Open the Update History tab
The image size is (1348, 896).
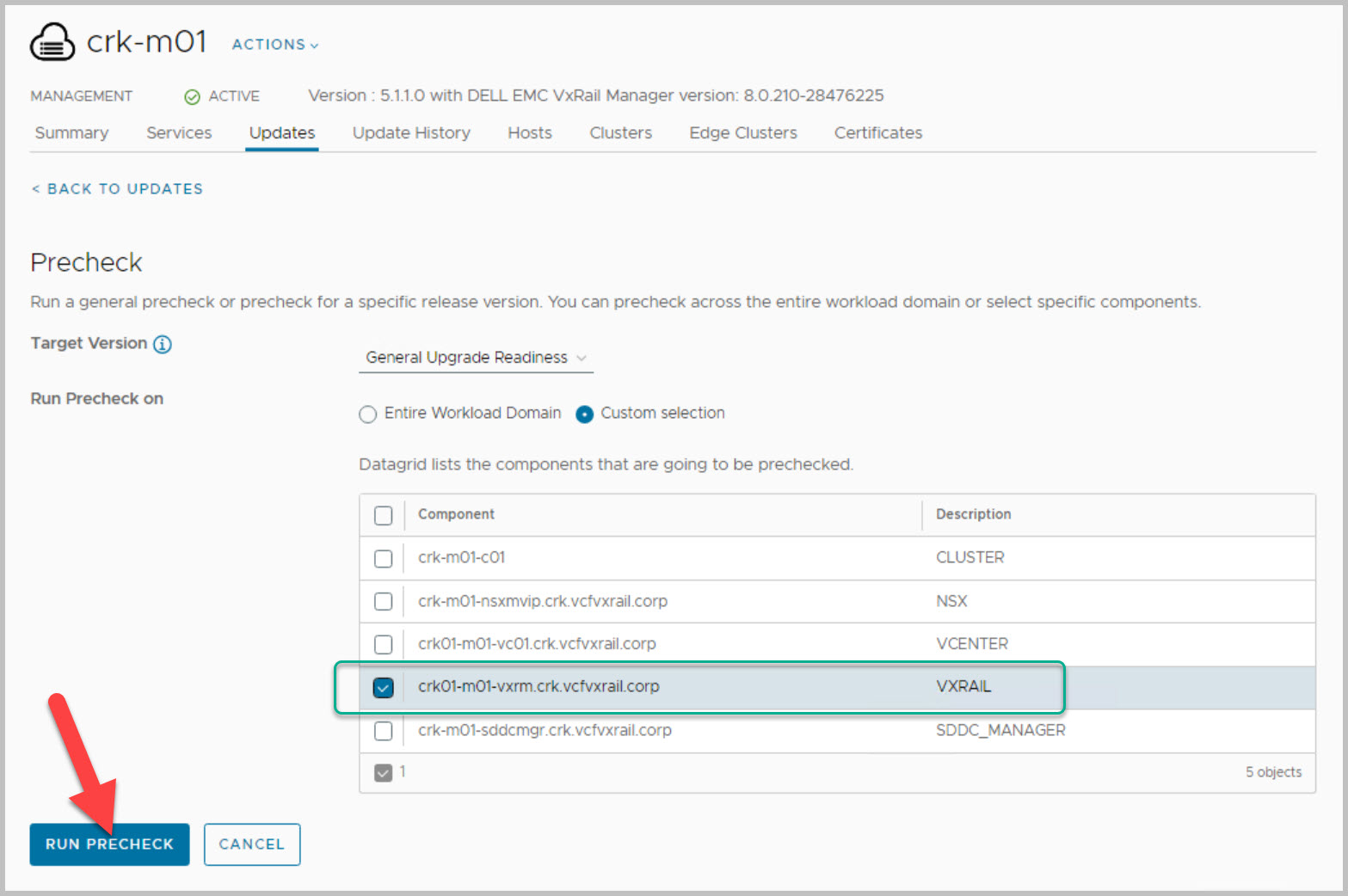pyautogui.click(x=411, y=133)
